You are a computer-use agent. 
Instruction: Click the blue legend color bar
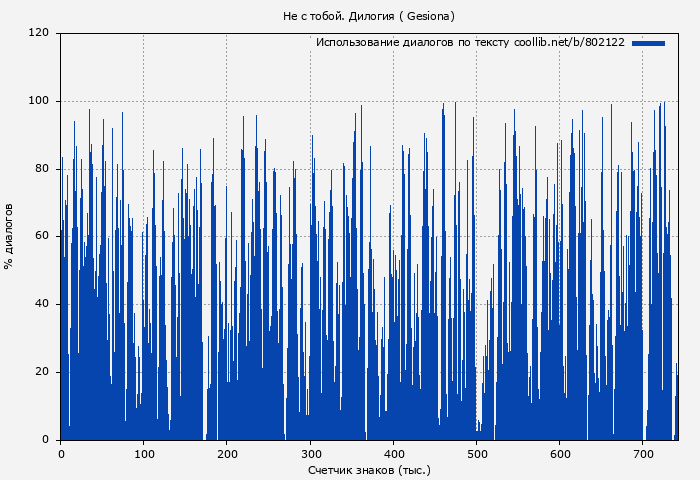(x=648, y=43)
